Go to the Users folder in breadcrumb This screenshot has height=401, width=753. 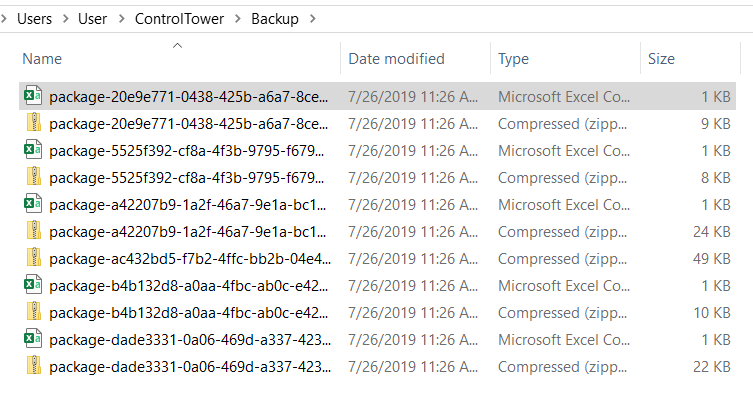pos(34,19)
